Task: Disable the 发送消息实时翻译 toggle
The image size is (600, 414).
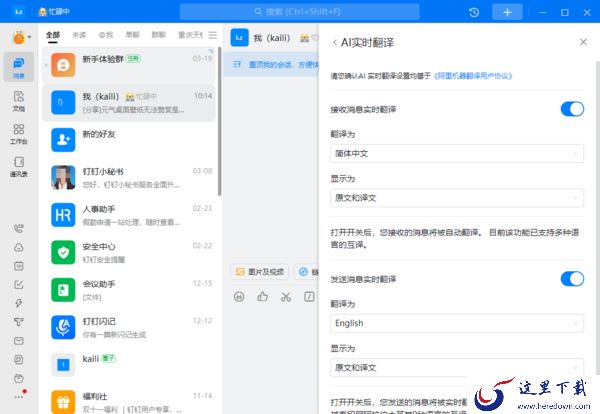Action: (x=572, y=279)
